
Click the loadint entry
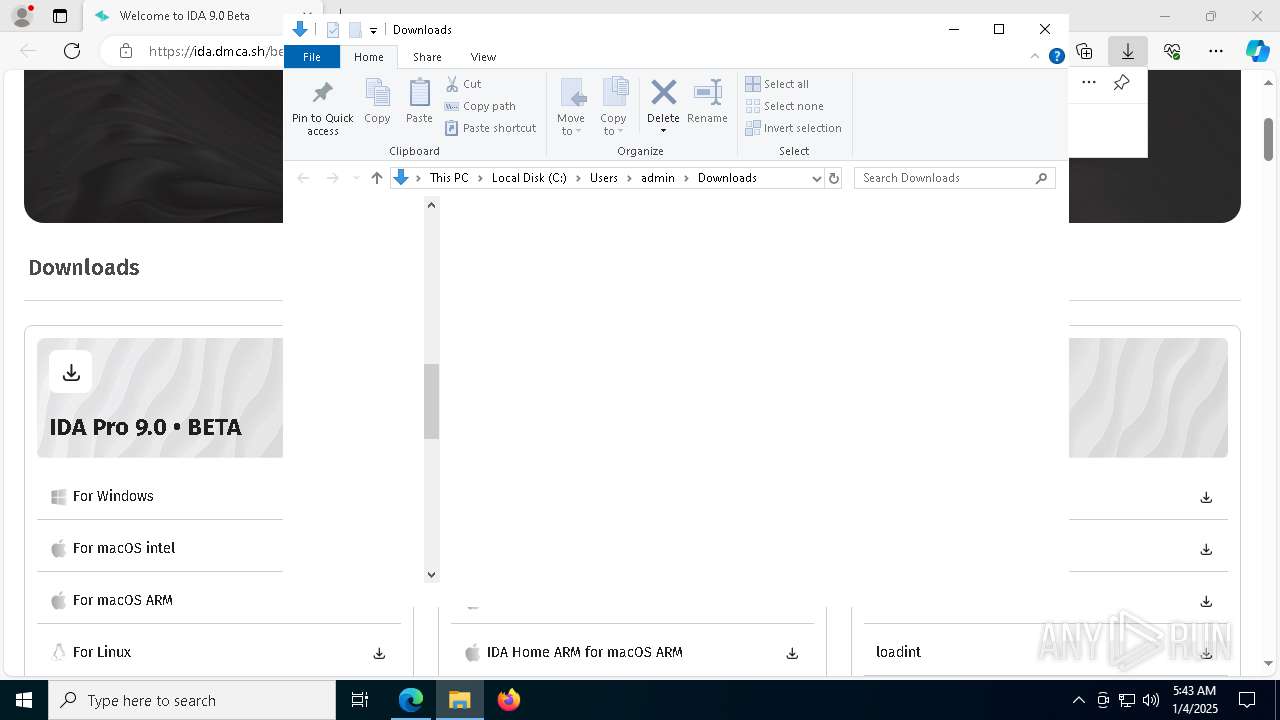(898, 652)
